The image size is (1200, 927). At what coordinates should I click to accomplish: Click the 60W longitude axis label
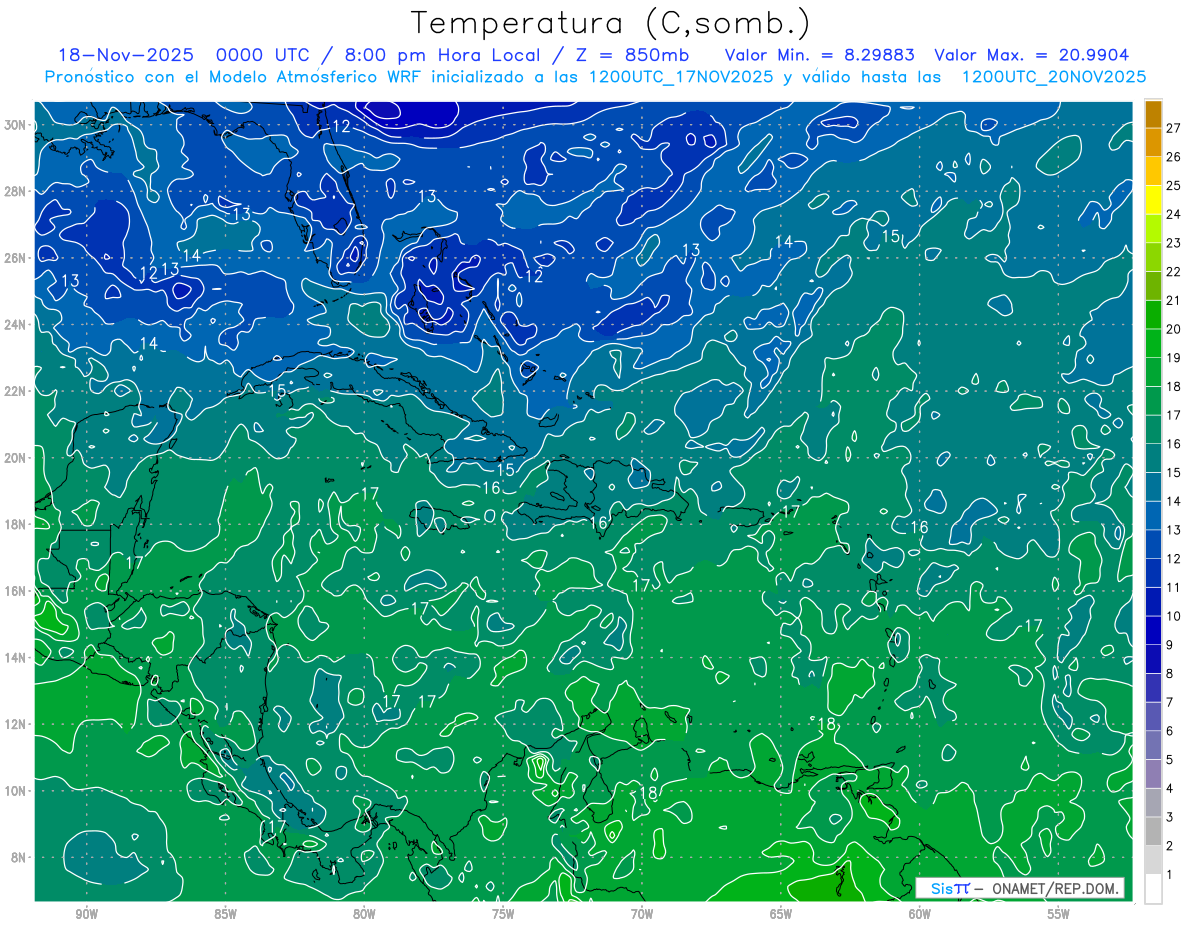pos(920,914)
